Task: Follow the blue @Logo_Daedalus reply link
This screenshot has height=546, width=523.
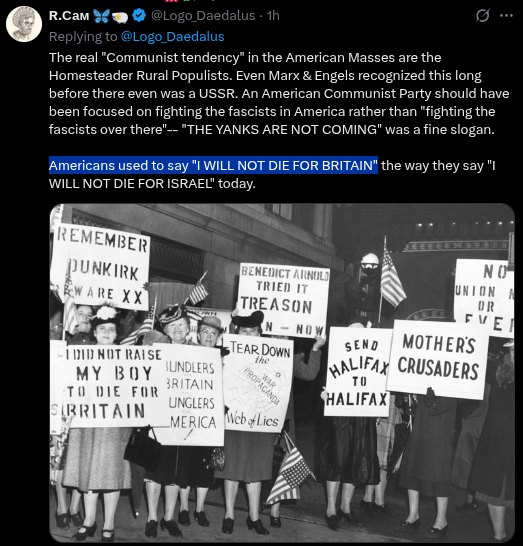Action: pyautogui.click(x=172, y=37)
